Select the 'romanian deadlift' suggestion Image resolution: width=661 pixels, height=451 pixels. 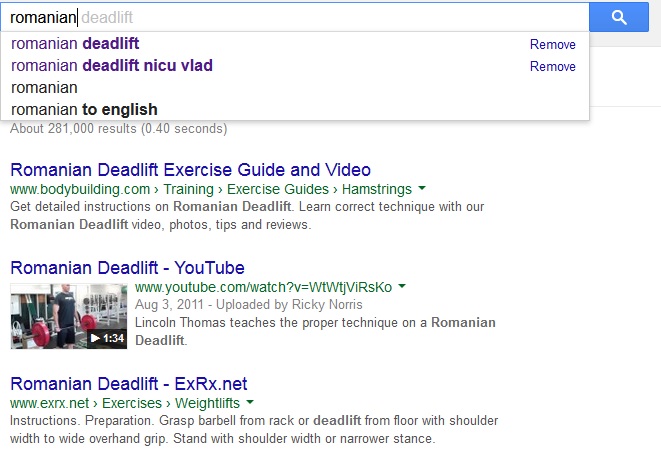click(x=75, y=44)
